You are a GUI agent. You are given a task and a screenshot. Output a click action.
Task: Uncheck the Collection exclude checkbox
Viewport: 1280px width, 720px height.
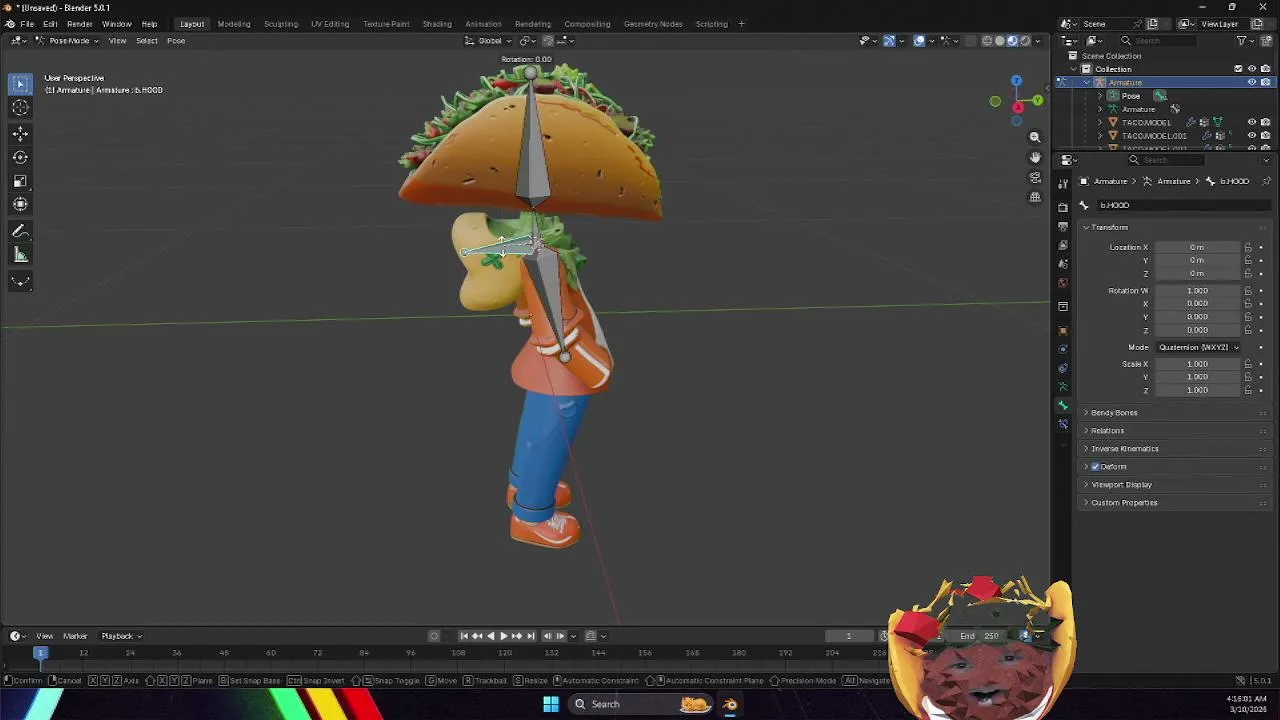[x=1239, y=69]
